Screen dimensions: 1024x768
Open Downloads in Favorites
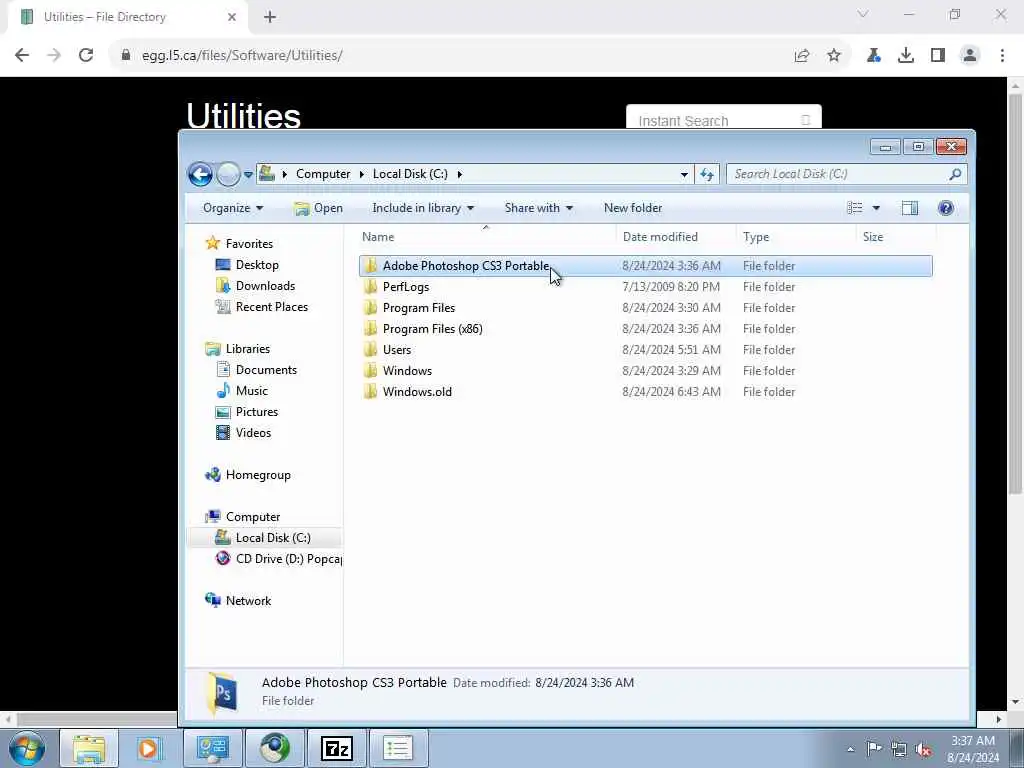[255, 285]
